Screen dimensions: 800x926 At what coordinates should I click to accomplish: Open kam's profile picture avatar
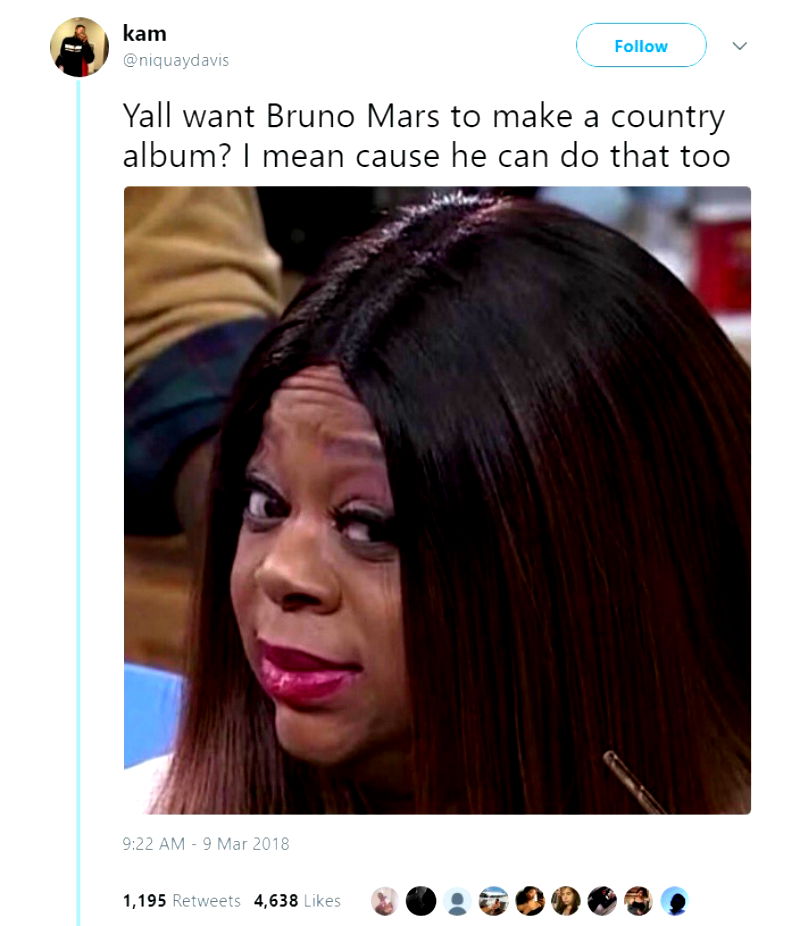79,47
